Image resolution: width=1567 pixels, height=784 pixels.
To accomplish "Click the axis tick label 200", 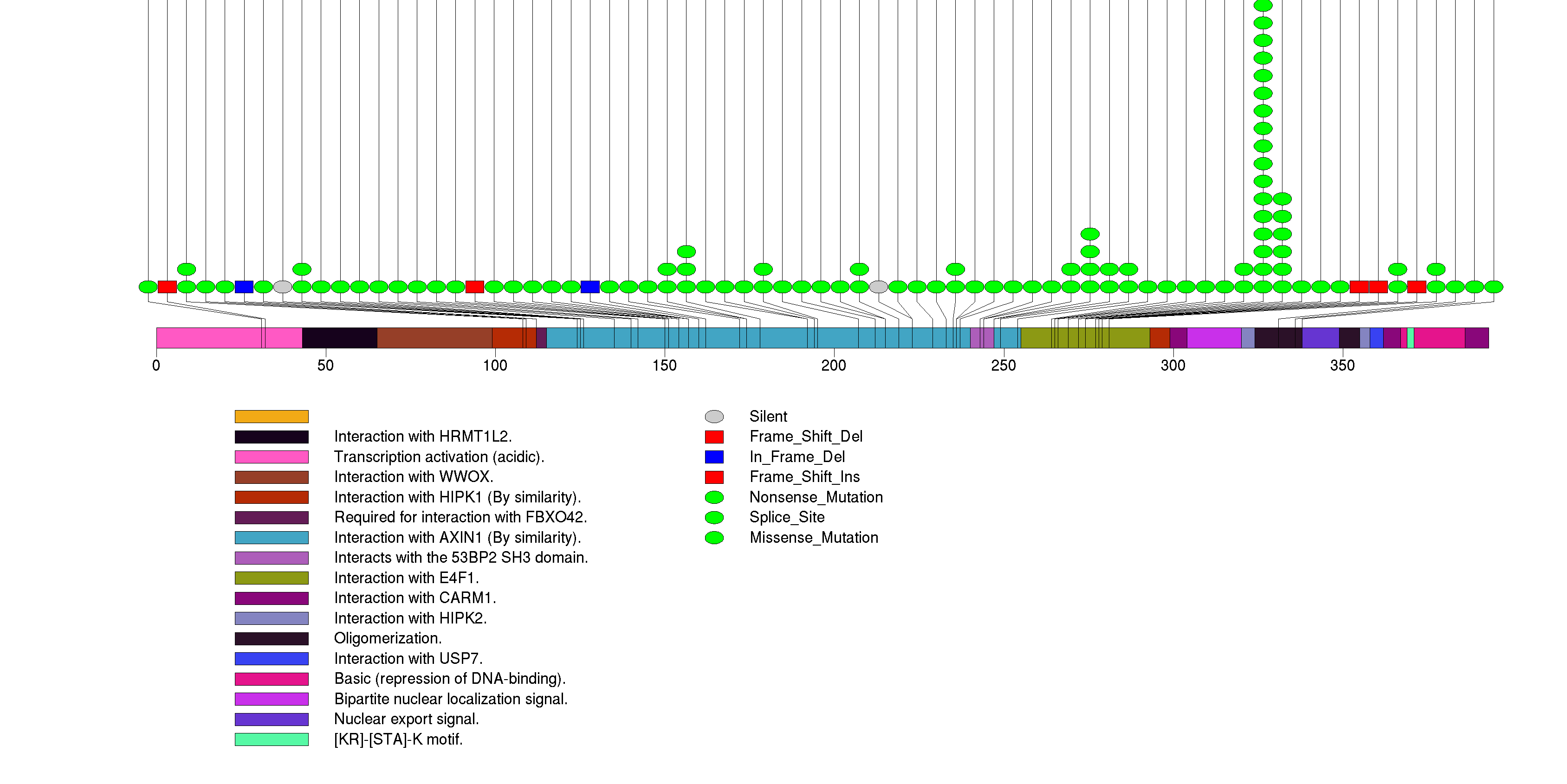I will tap(833, 366).
